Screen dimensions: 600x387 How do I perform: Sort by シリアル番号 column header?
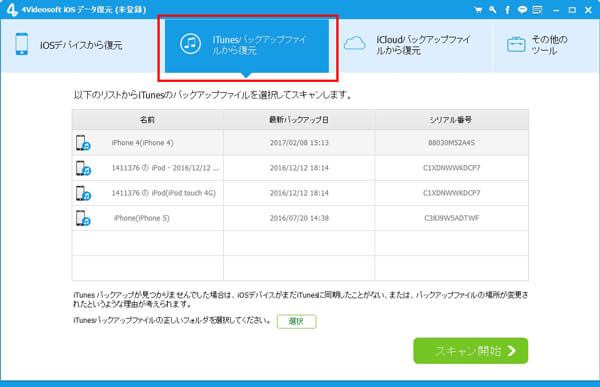452,120
